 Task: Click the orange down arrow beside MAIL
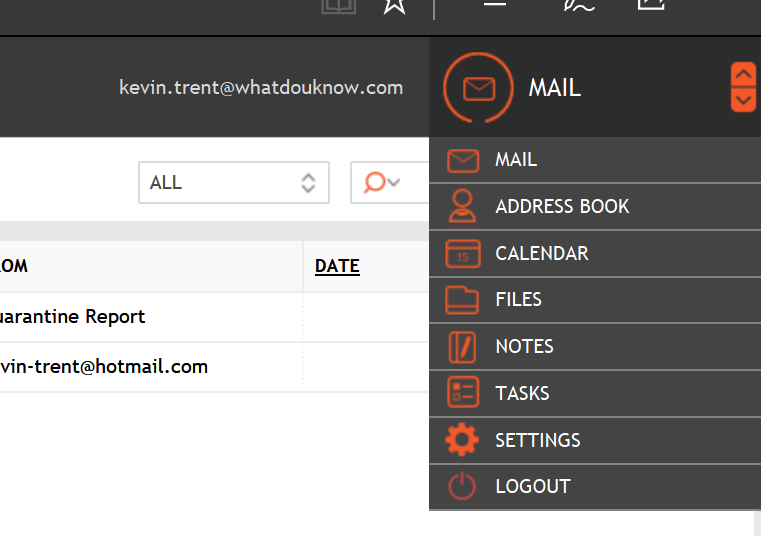point(743,100)
